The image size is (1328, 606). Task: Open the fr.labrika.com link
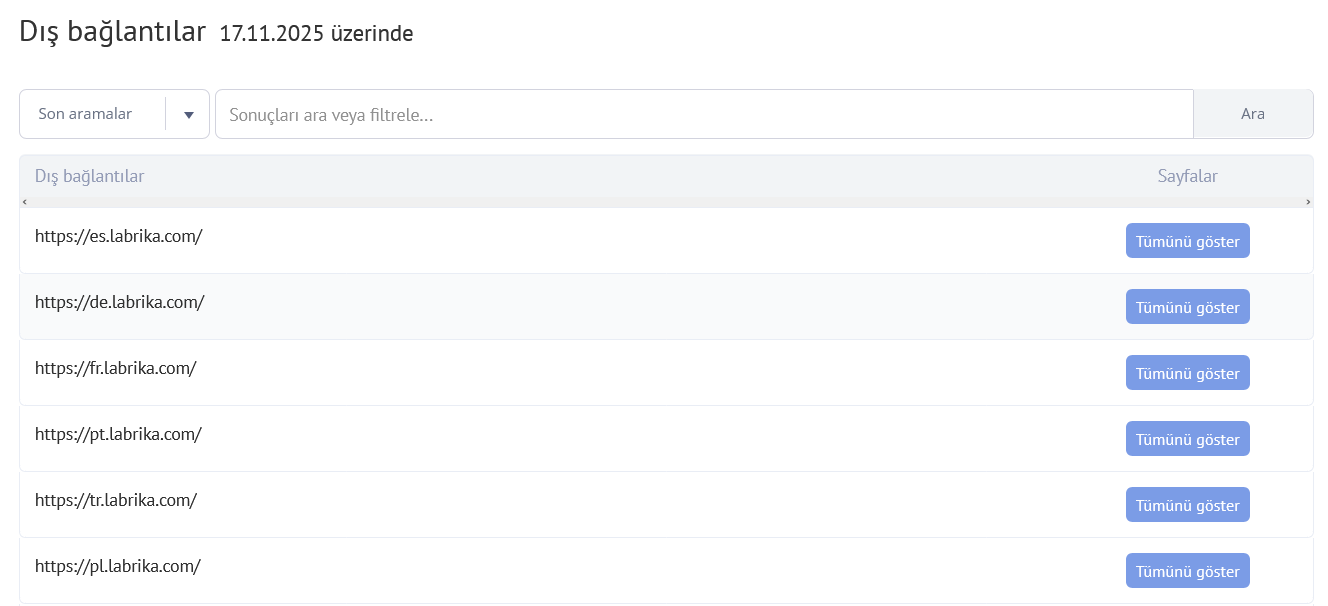[116, 368]
